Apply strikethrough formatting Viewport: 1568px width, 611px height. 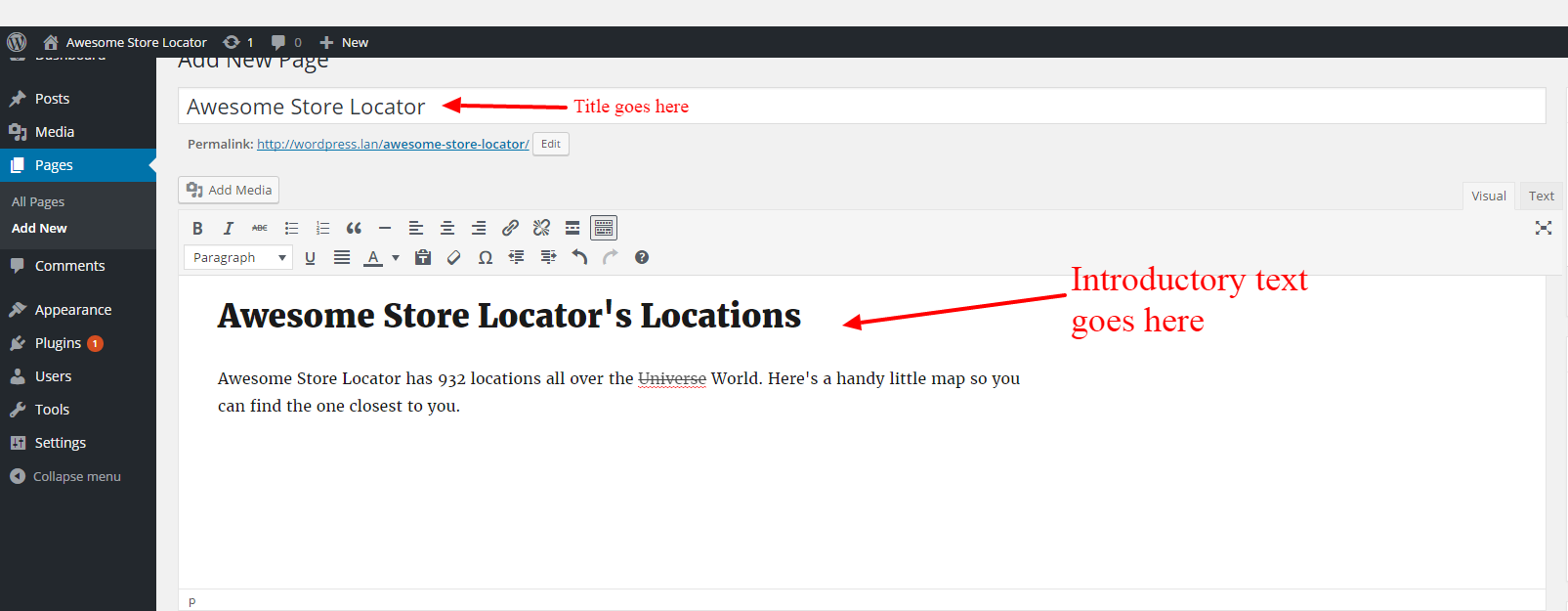point(260,228)
